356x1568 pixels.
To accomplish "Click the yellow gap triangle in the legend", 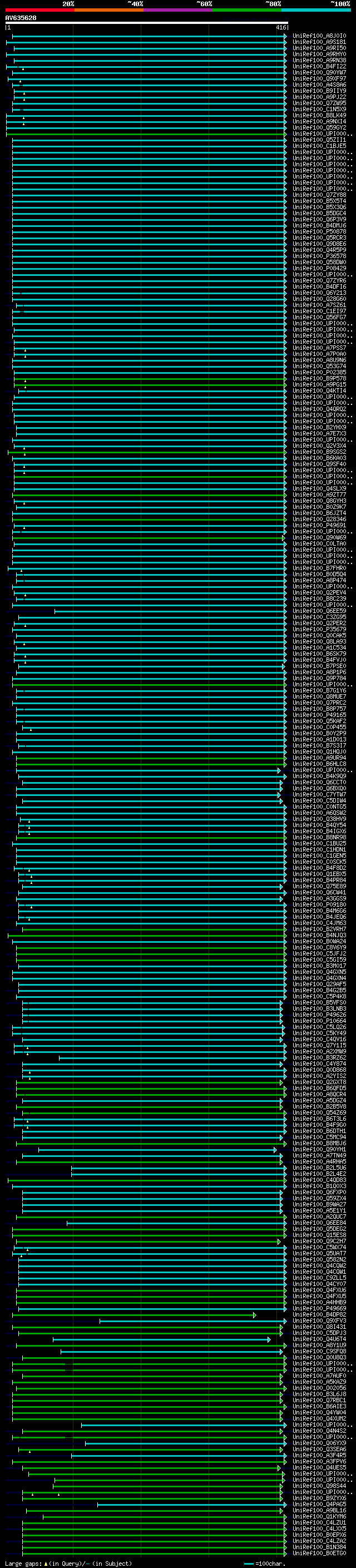I will coord(46,1563).
